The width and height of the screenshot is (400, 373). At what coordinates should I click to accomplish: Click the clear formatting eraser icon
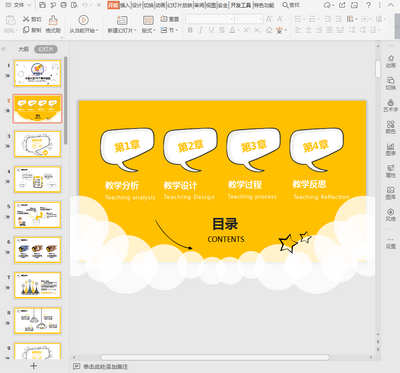point(269,30)
